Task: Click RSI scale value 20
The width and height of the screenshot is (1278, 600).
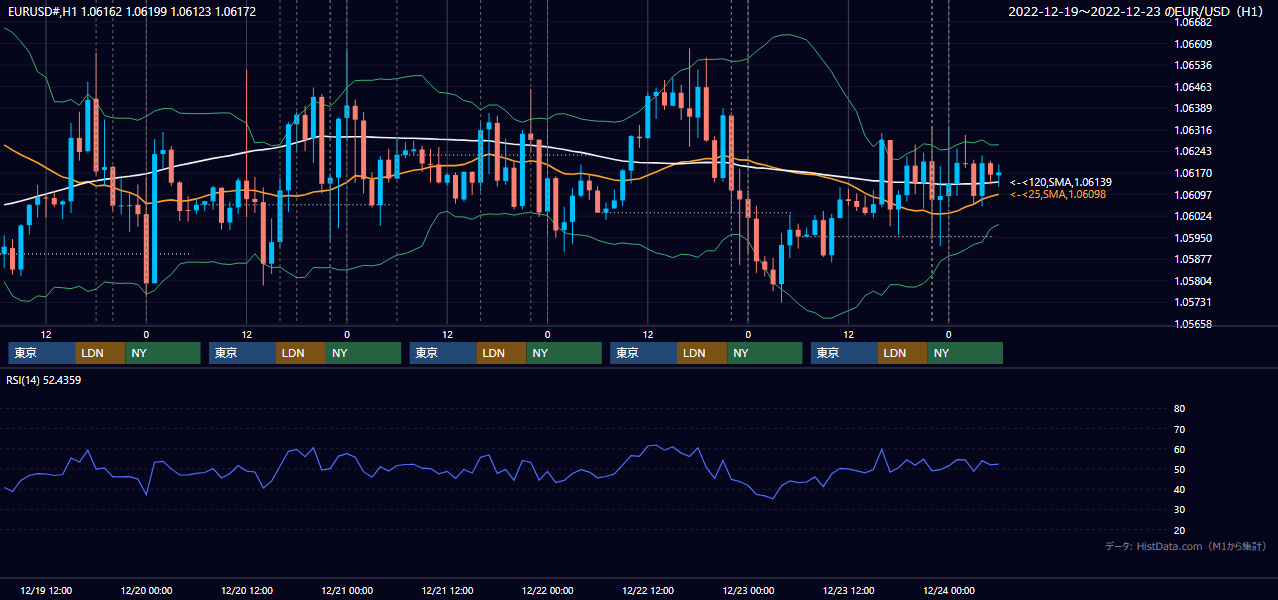Action: point(1179,530)
